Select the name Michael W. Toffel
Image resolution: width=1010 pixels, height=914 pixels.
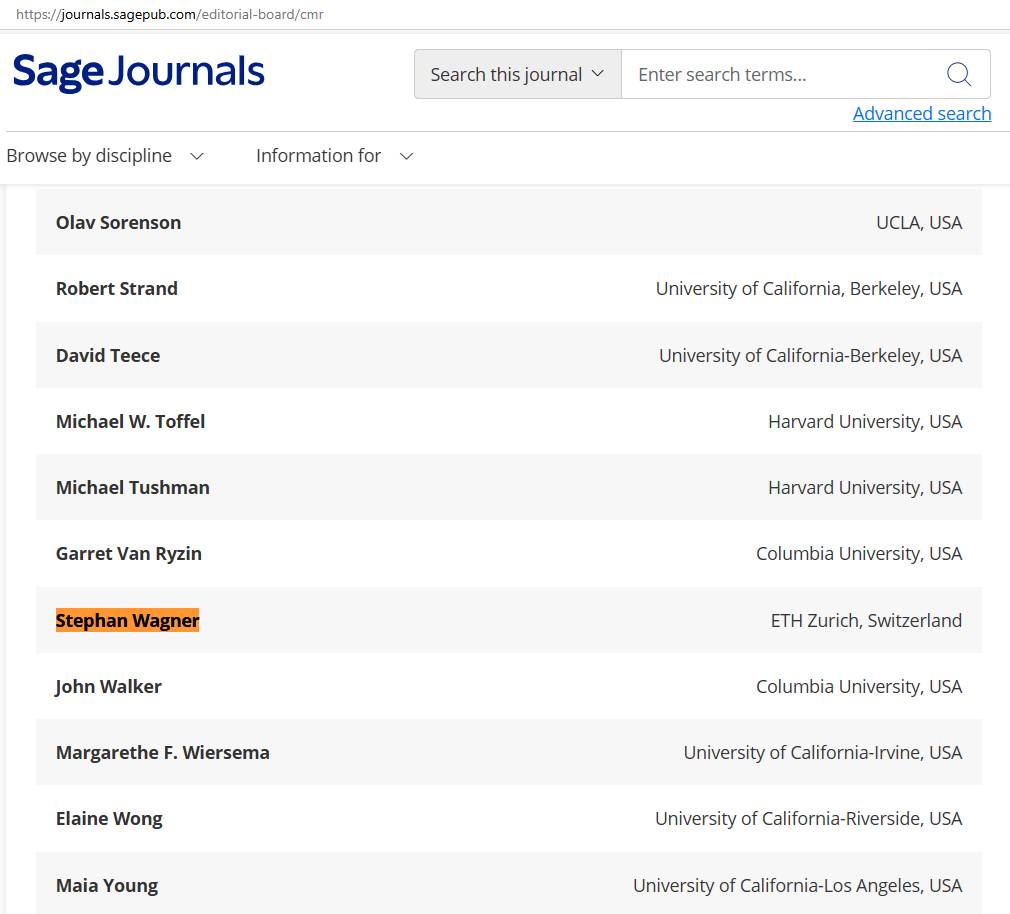tap(131, 421)
